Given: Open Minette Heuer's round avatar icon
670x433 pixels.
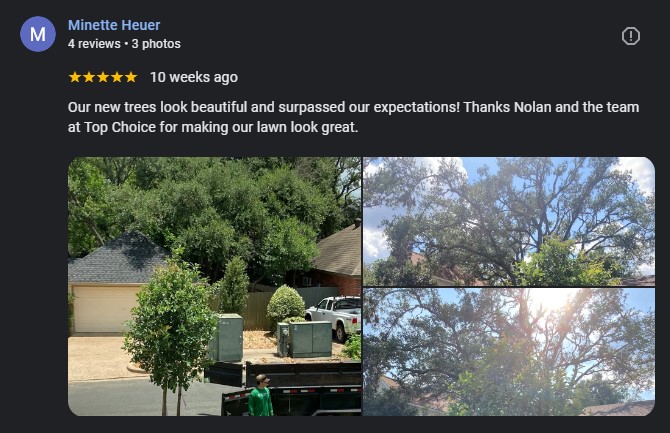Looking at the screenshot, I should (38, 34).
